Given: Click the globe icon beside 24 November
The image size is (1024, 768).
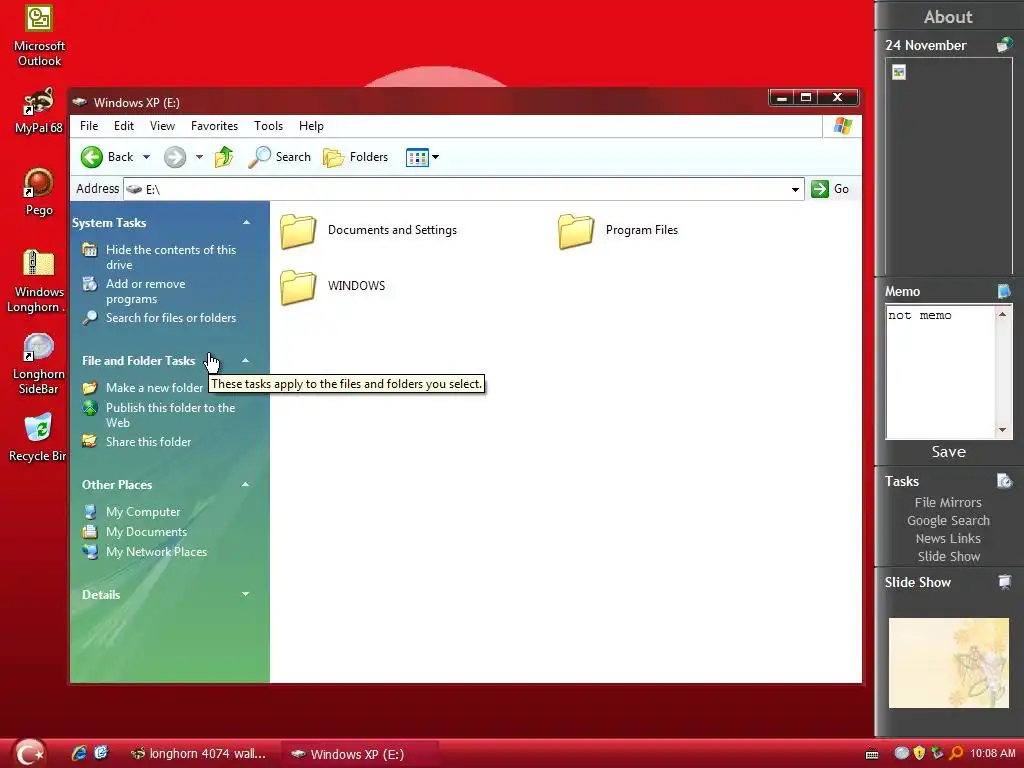Looking at the screenshot, I should pyautogui.click(x=1004, y=45).
